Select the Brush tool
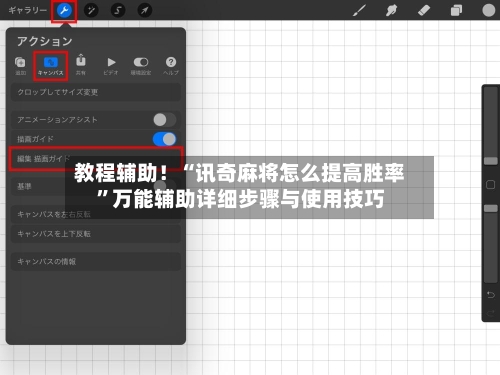The width and height of the screenshot is (500, 375). 359,10
